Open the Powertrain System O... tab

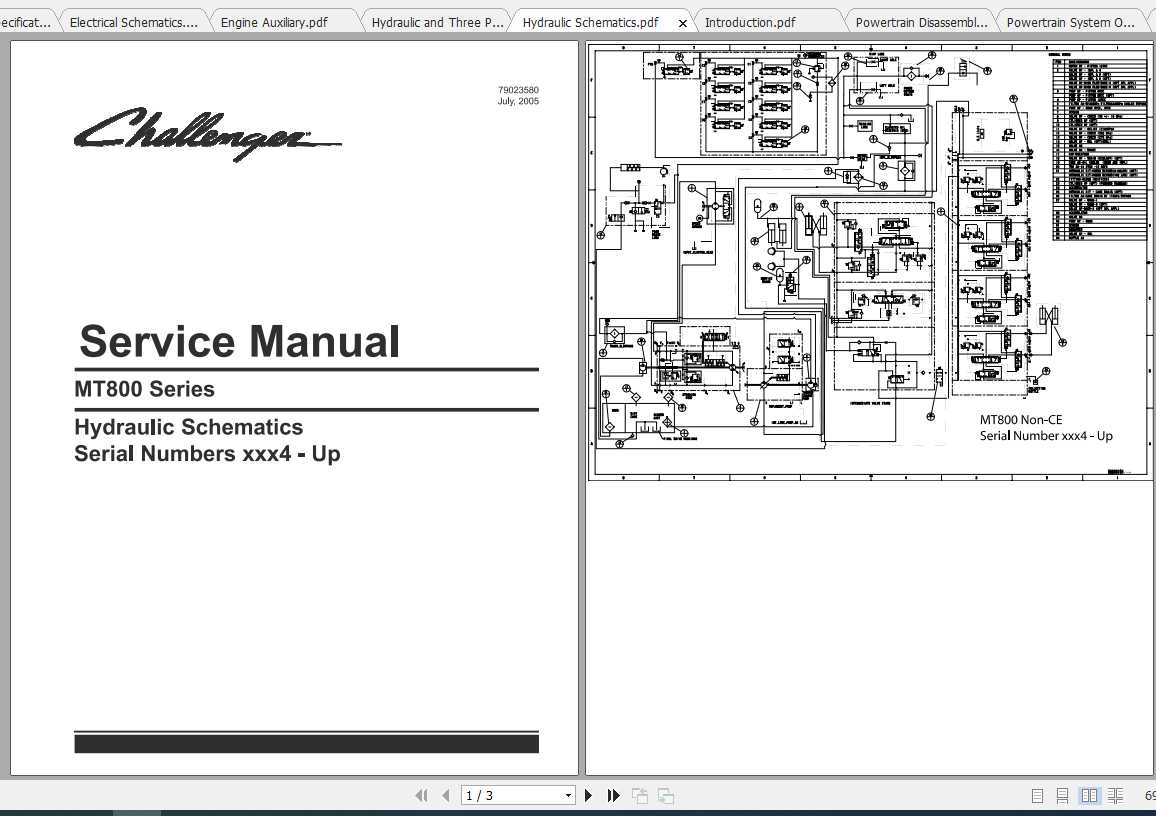(x=1070, y=23)
